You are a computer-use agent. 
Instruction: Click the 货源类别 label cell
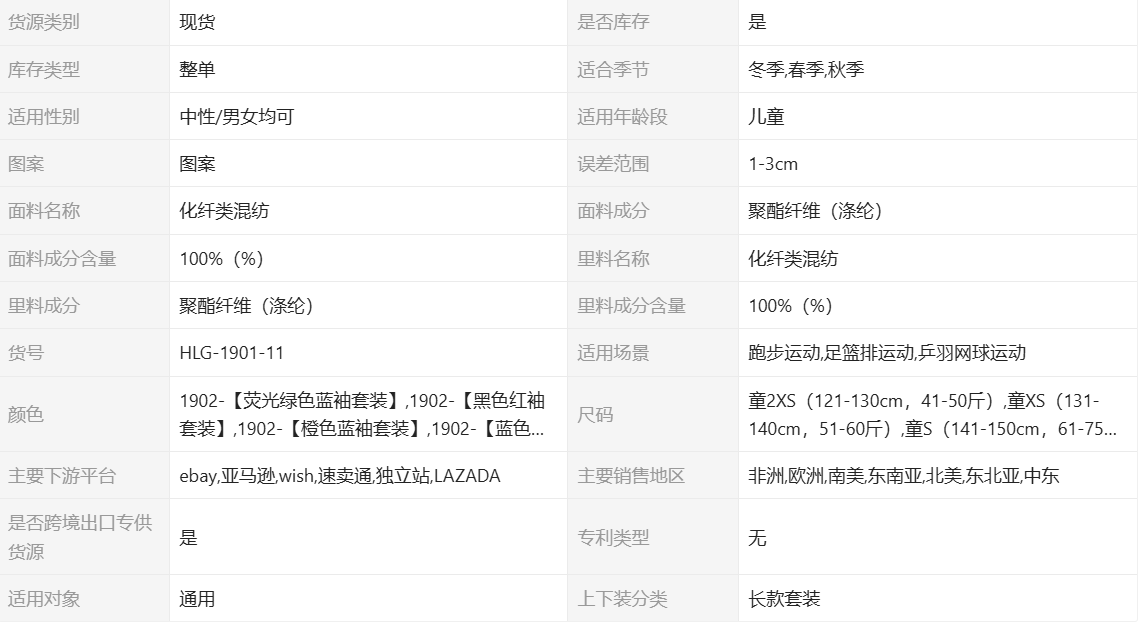tap(44, 22)
